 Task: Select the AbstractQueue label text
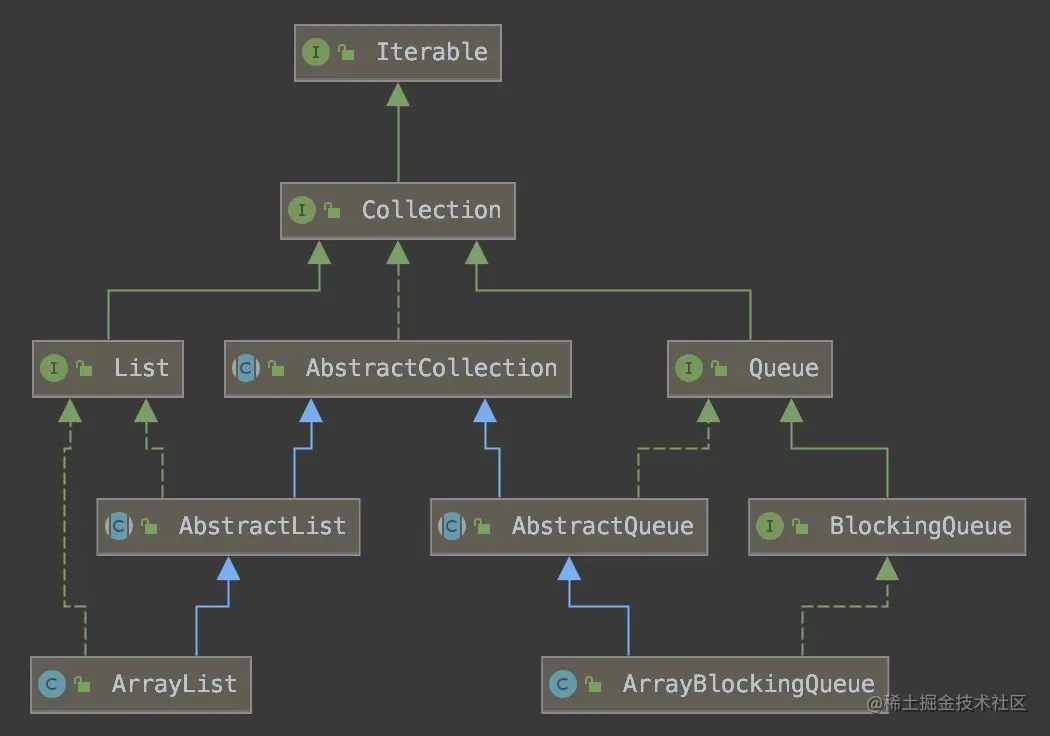603,526
